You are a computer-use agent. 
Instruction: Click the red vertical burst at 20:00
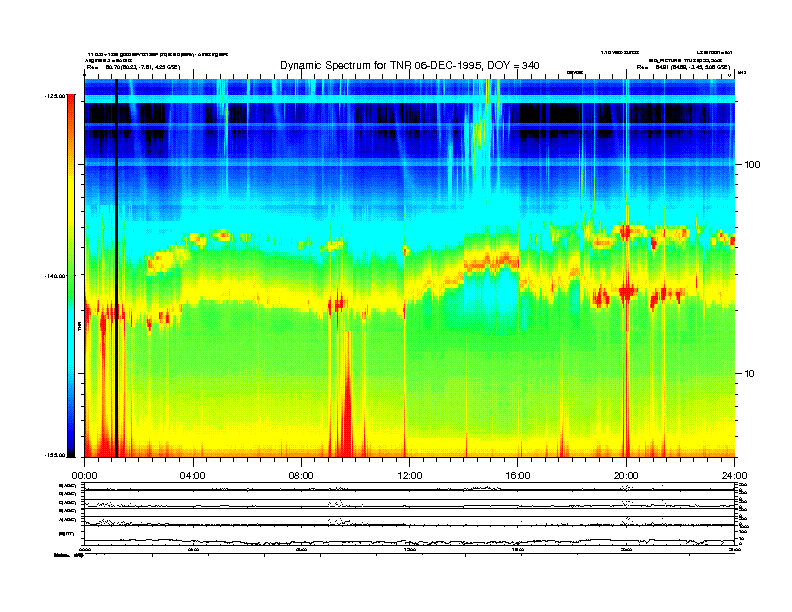click(626, 343)
